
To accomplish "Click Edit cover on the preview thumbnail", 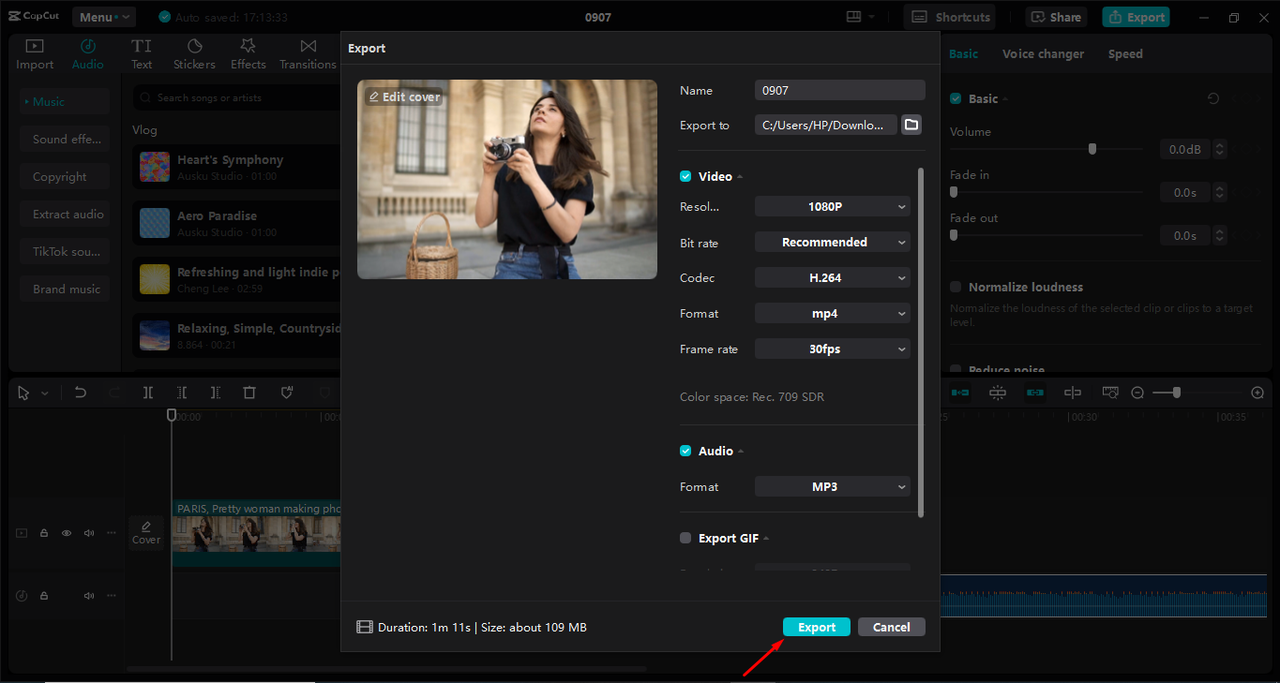I will click(405, 97).
